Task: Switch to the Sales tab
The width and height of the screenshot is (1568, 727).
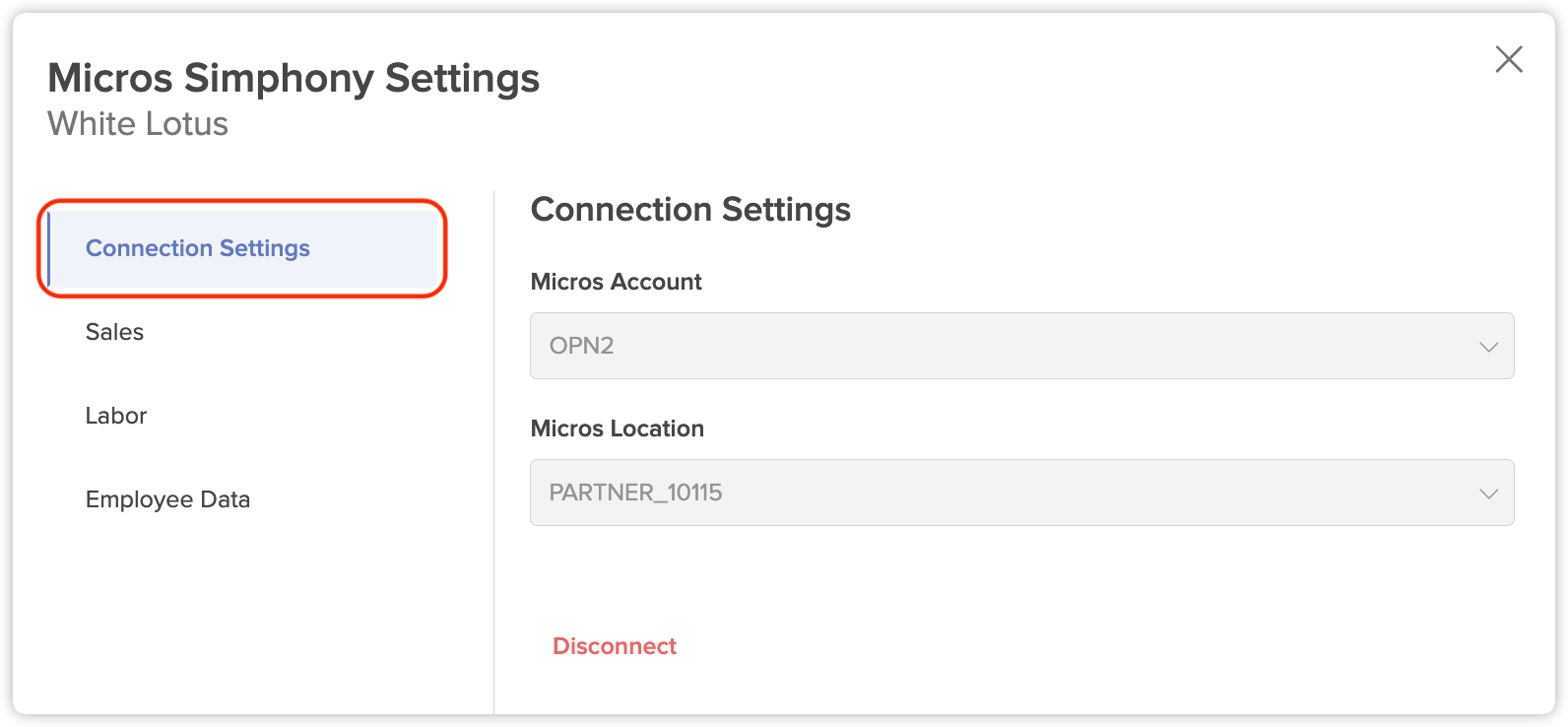Action: coord(114,332)
